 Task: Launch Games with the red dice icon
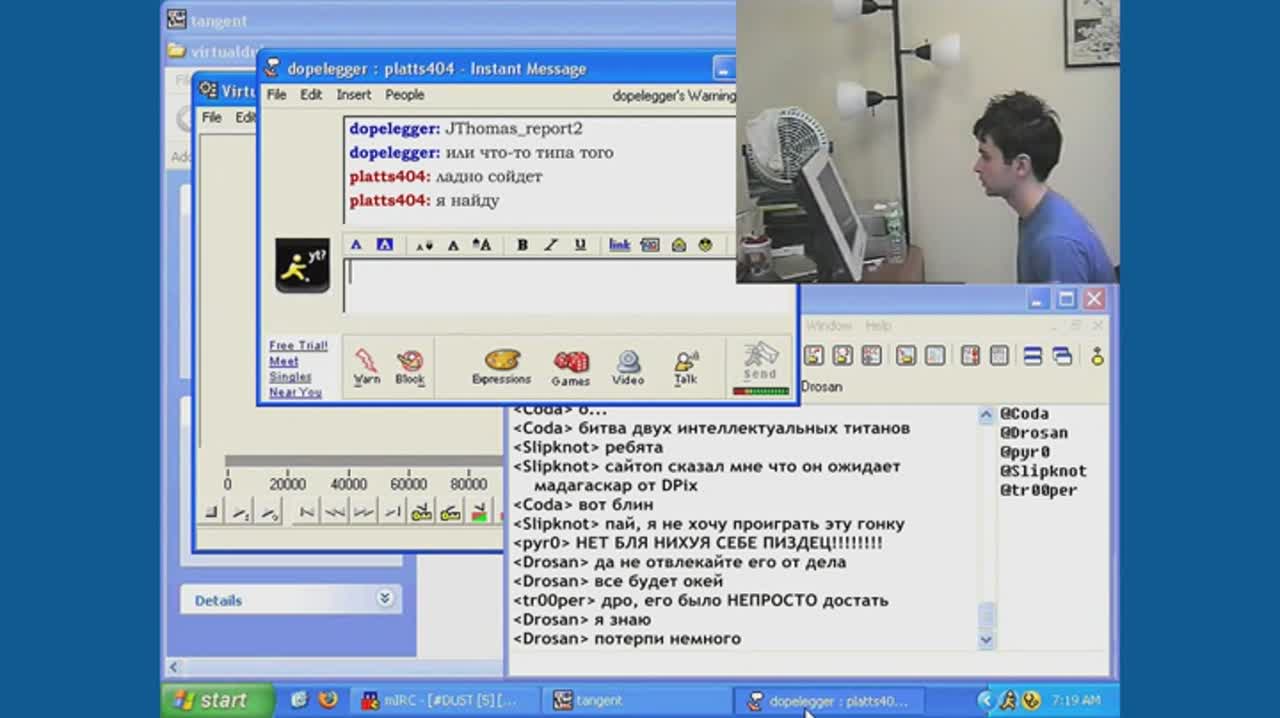coord(570,366)
